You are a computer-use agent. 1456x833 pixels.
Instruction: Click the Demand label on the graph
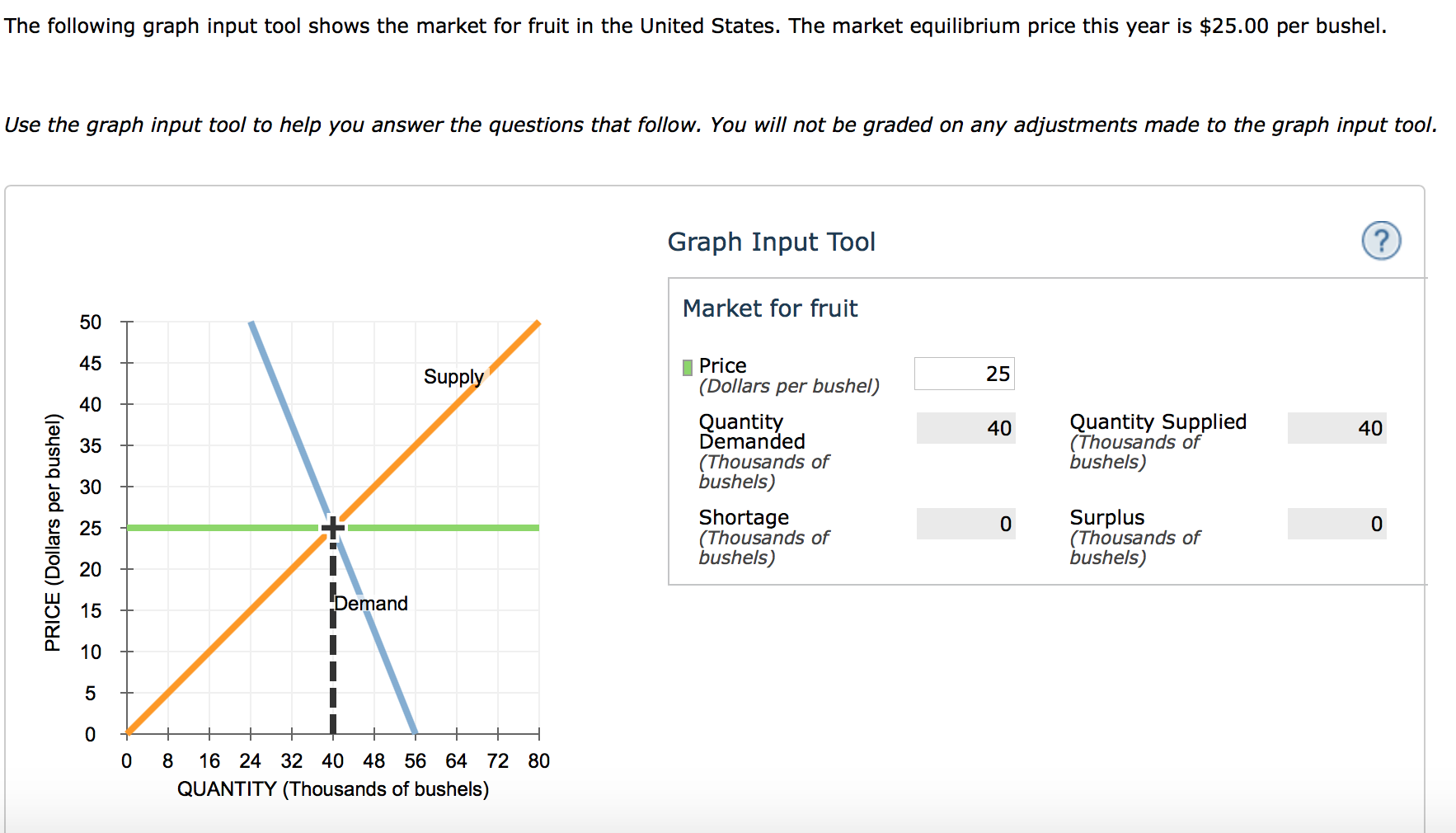tap(370, 603)
